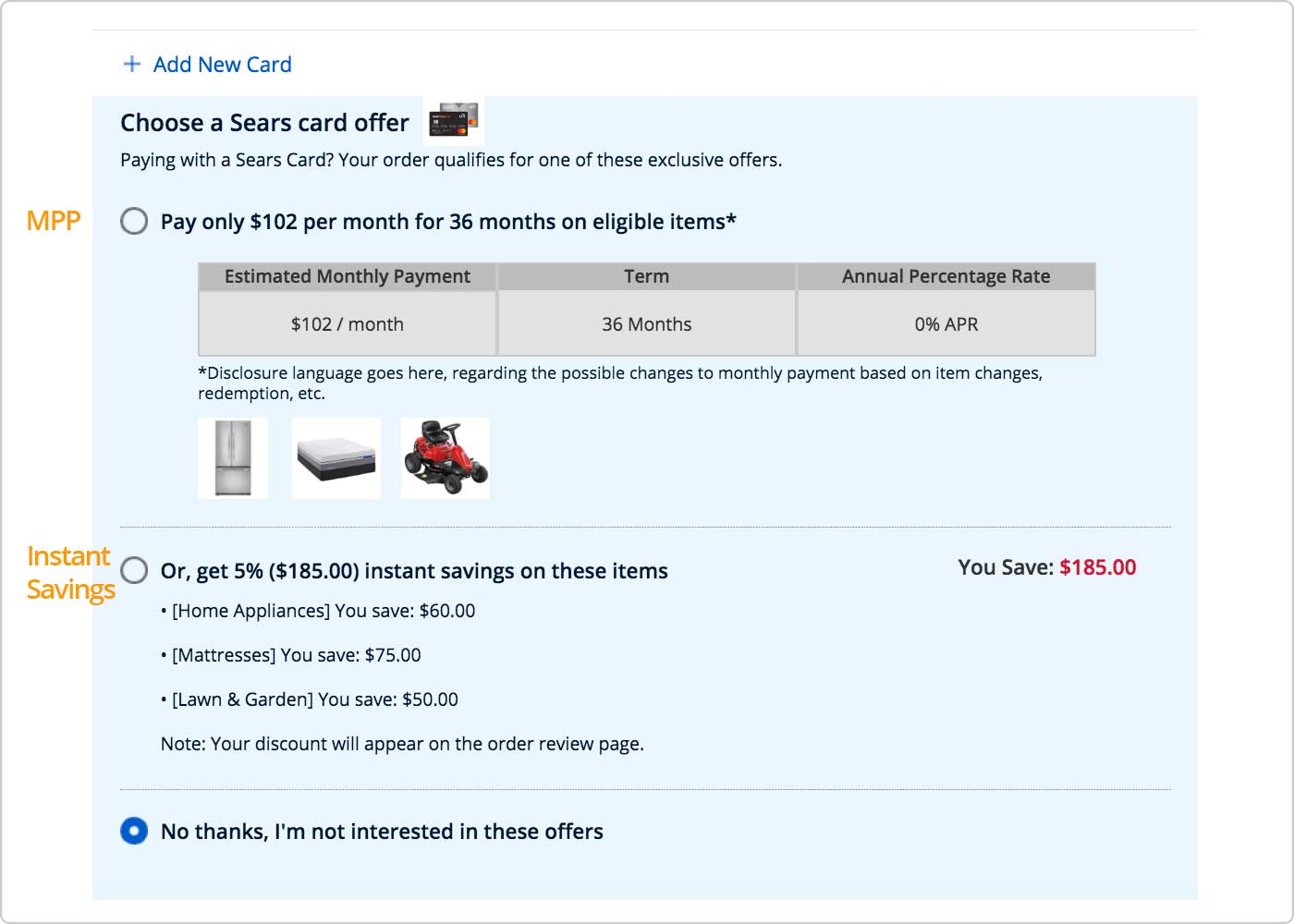
Task: Click the disclosure language footnote text
Action: 620,383
